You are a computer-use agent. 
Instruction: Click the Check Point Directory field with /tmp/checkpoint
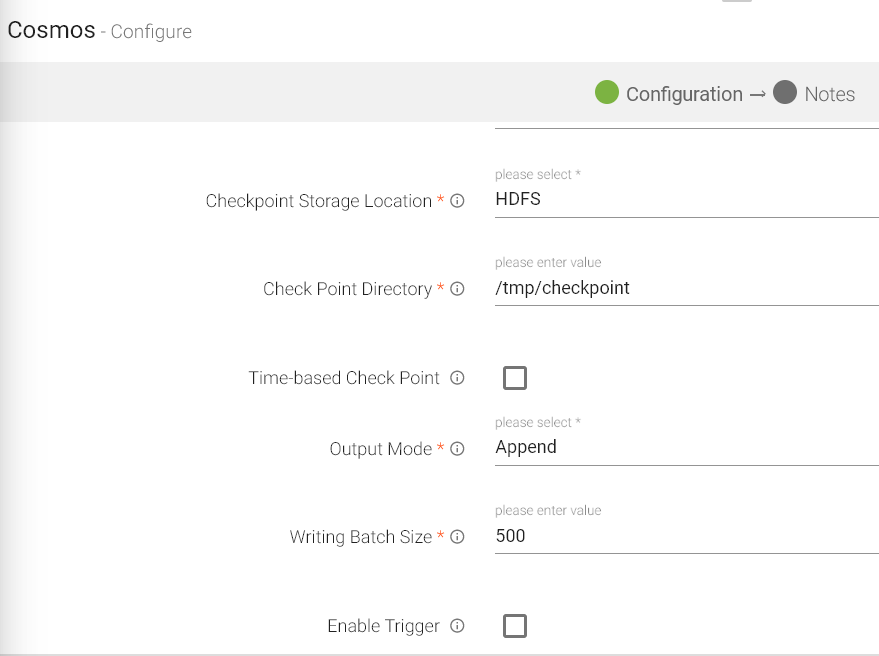685,288
